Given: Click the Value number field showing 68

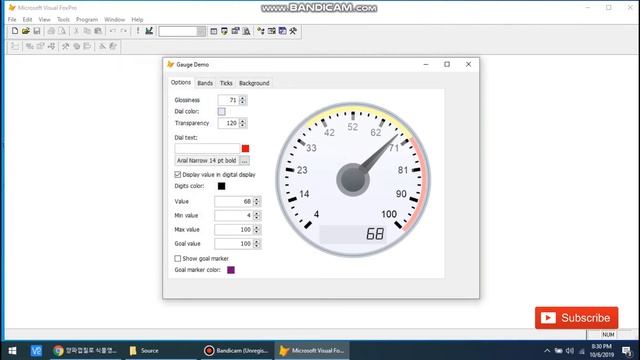Looking at the screenshot, I should tap(234, 201).
